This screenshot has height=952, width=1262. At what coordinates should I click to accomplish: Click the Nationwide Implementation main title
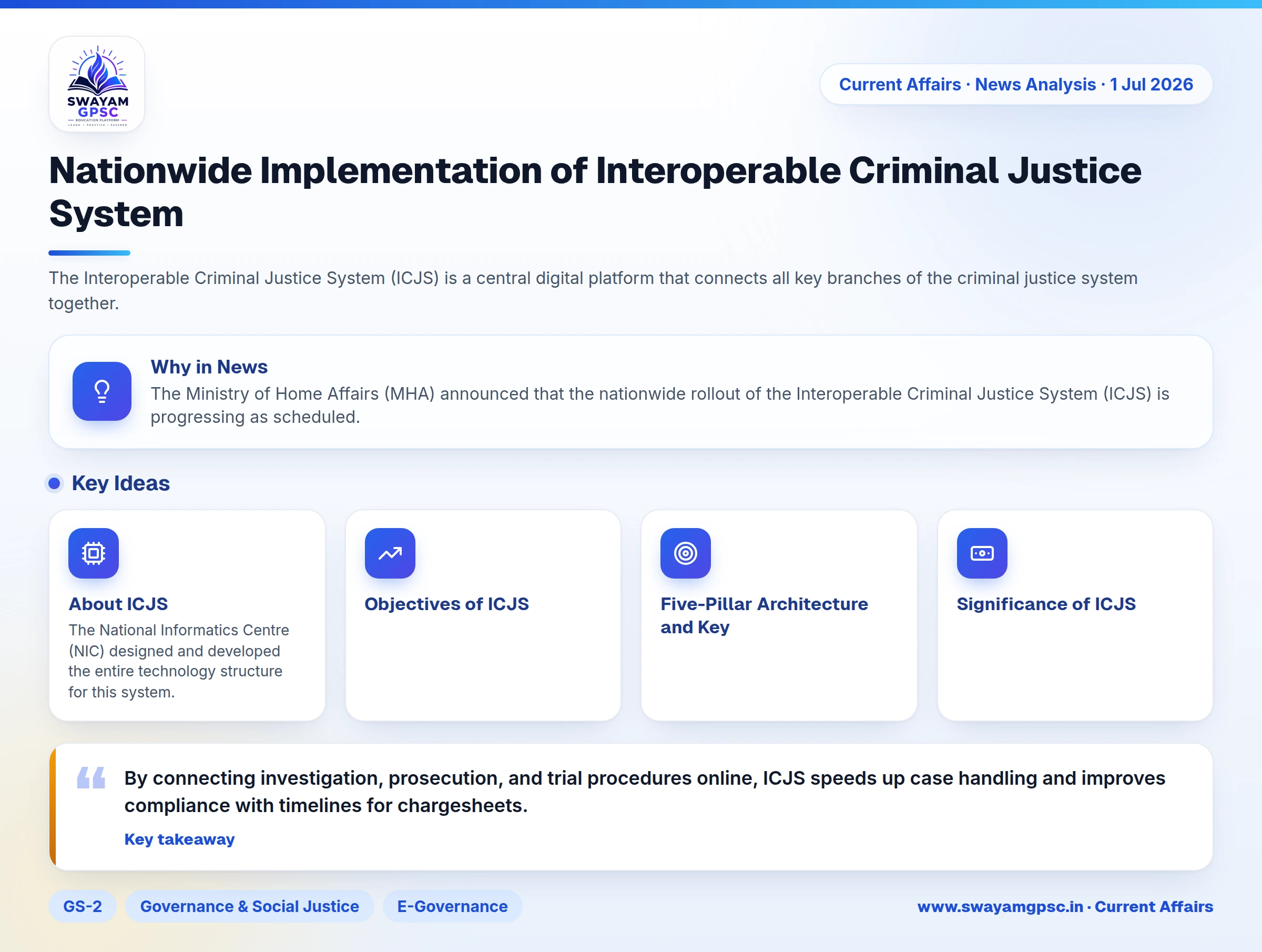[595, 192]
